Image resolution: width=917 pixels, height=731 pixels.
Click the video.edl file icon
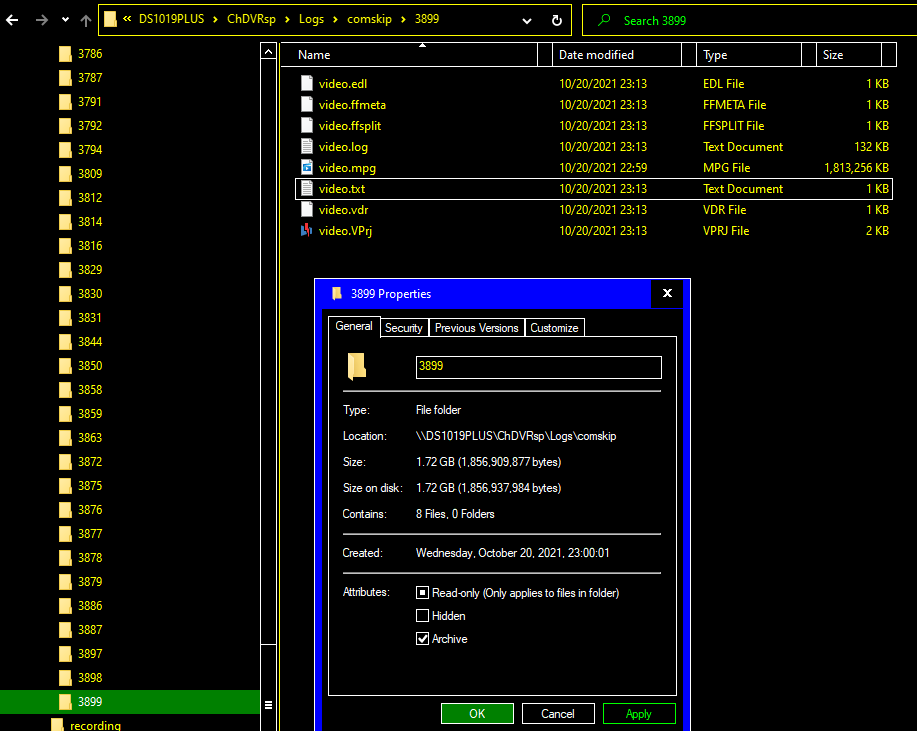pyautogui.click(x=307, y=84)
